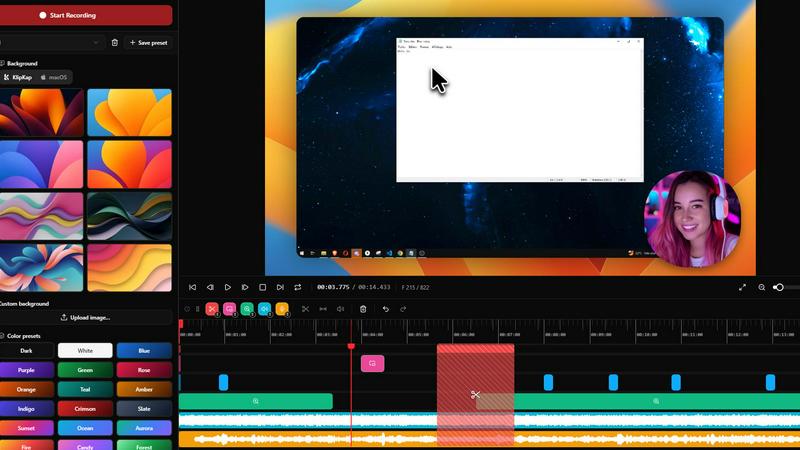Apply the Ocean color preset
This screenshot has width=800, height=450.
(85, 428)
